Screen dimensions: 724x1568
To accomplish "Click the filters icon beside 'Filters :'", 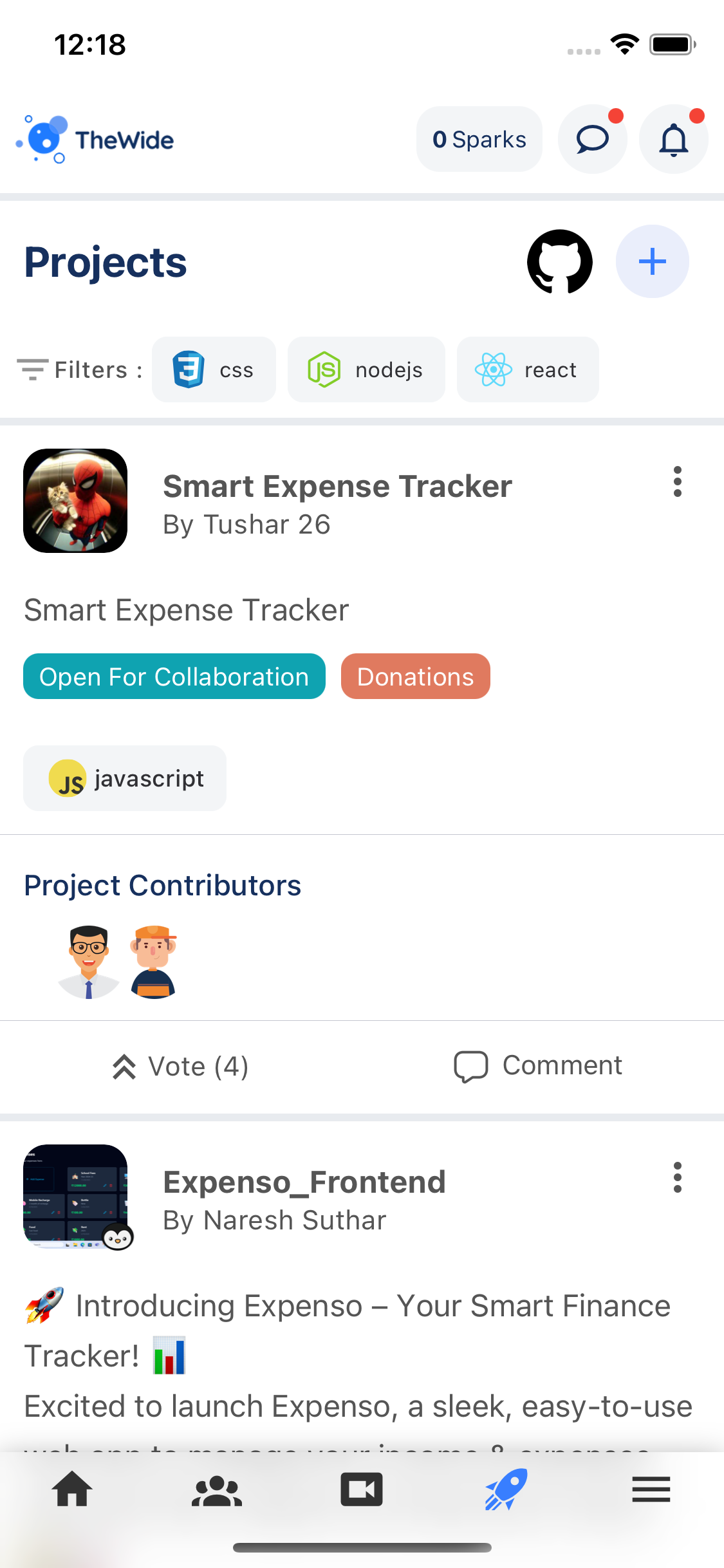I will (x=32, y=369).
